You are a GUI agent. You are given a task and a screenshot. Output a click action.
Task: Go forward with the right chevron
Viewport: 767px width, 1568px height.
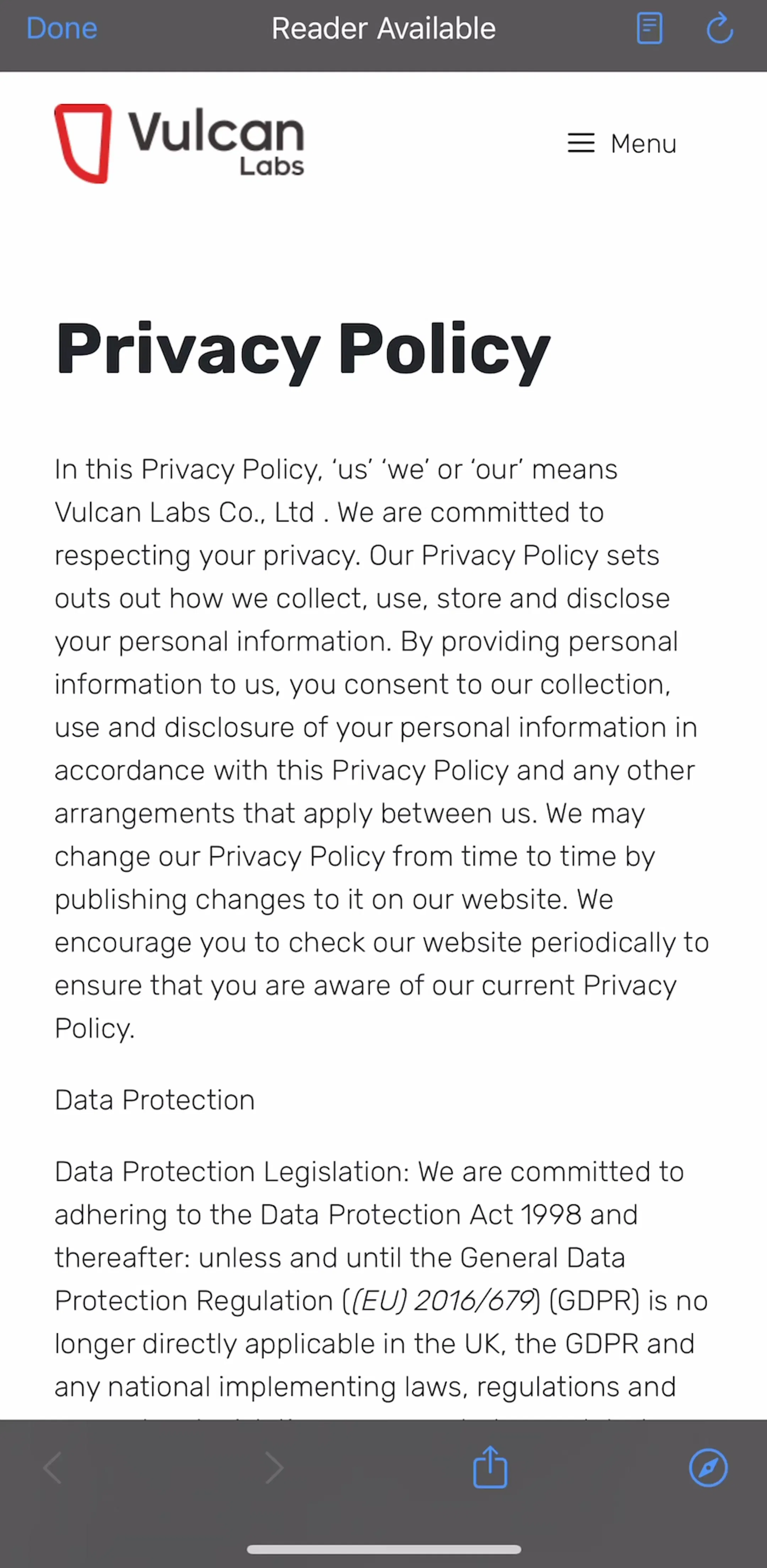(x=274, y=1467)
